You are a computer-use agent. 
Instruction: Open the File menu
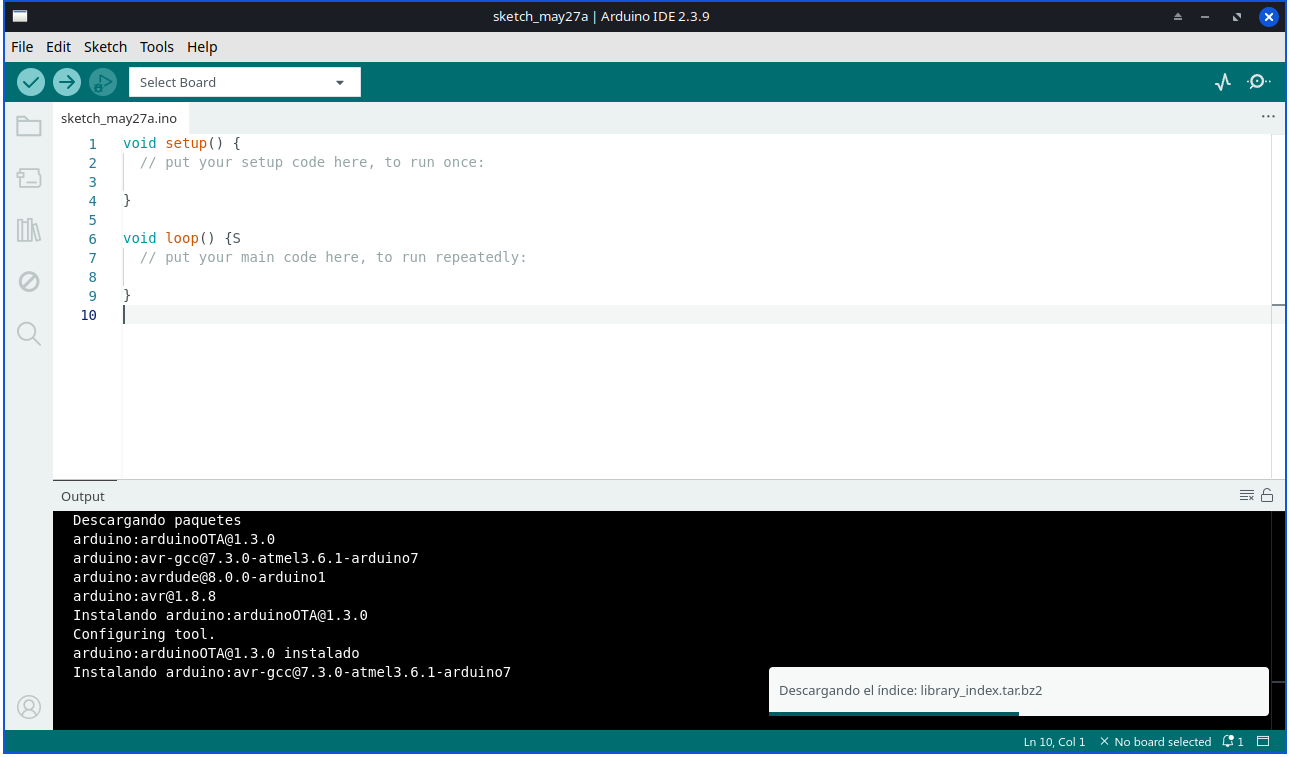click(22, 47)
